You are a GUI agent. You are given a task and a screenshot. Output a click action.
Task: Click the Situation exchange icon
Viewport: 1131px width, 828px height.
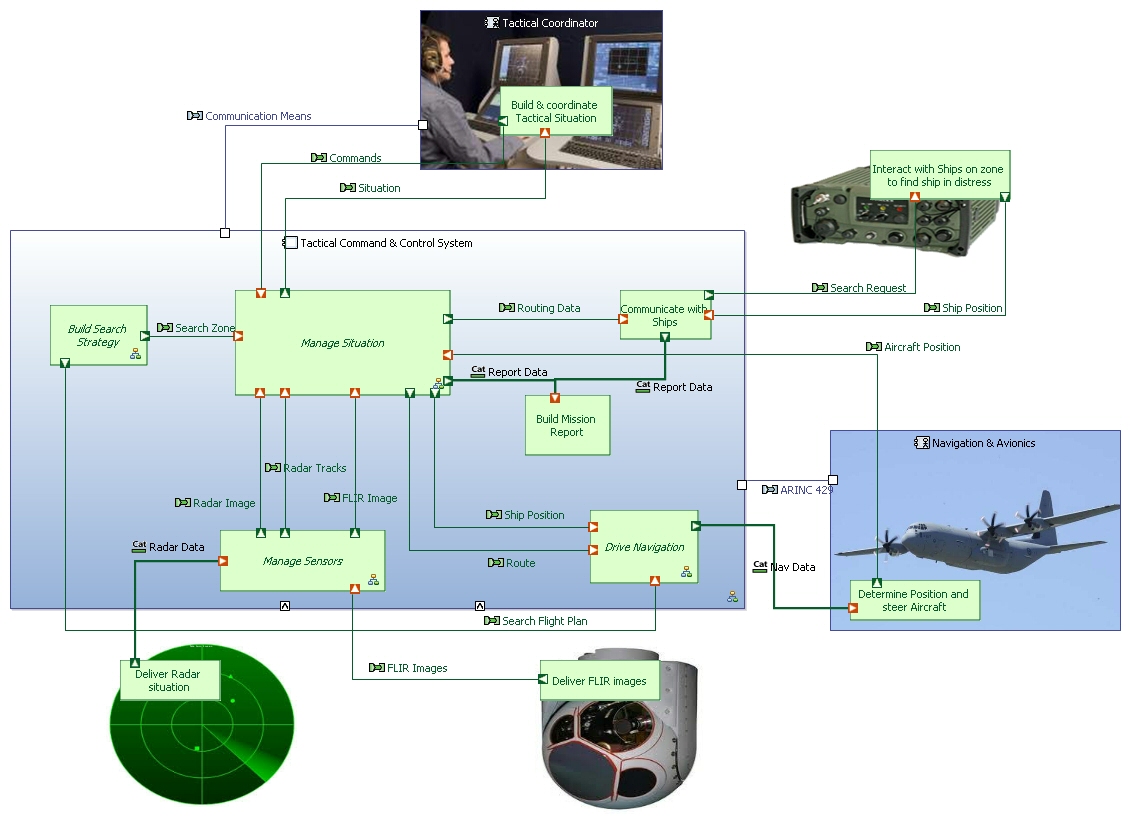pos(348,188)
